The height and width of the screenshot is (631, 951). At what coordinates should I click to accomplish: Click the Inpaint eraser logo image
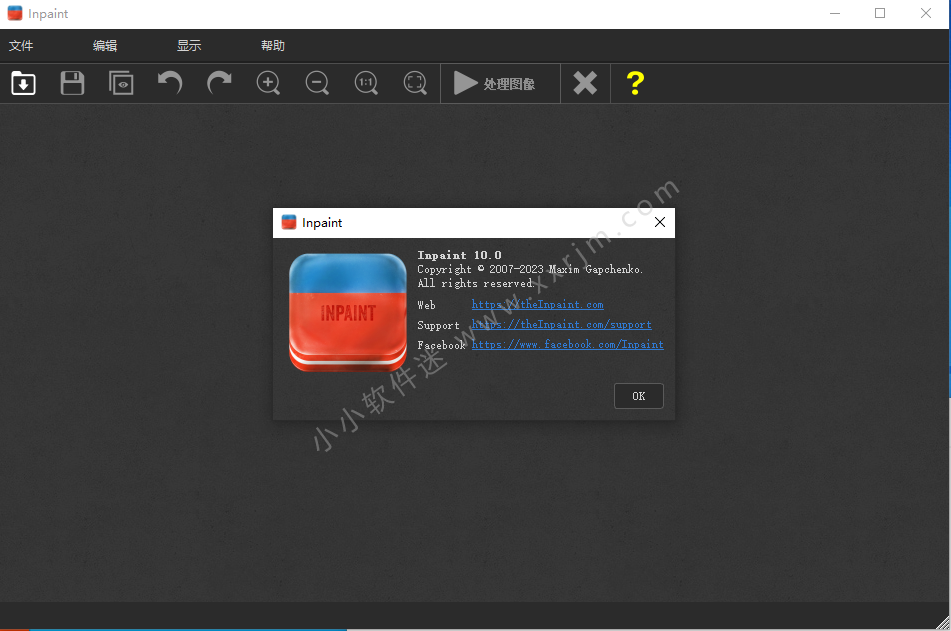click(348, 312)
